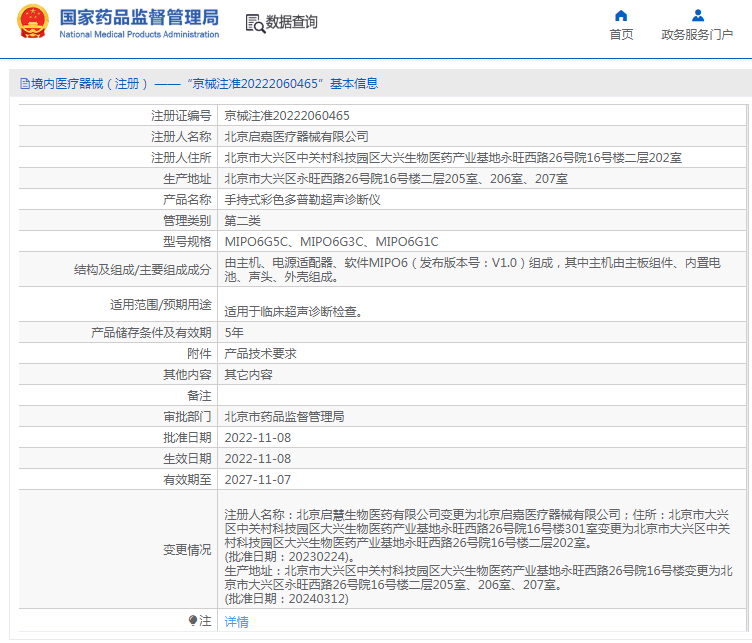
Task: Click the 政务服务门户 user icon
Action: tap(697, 16)
